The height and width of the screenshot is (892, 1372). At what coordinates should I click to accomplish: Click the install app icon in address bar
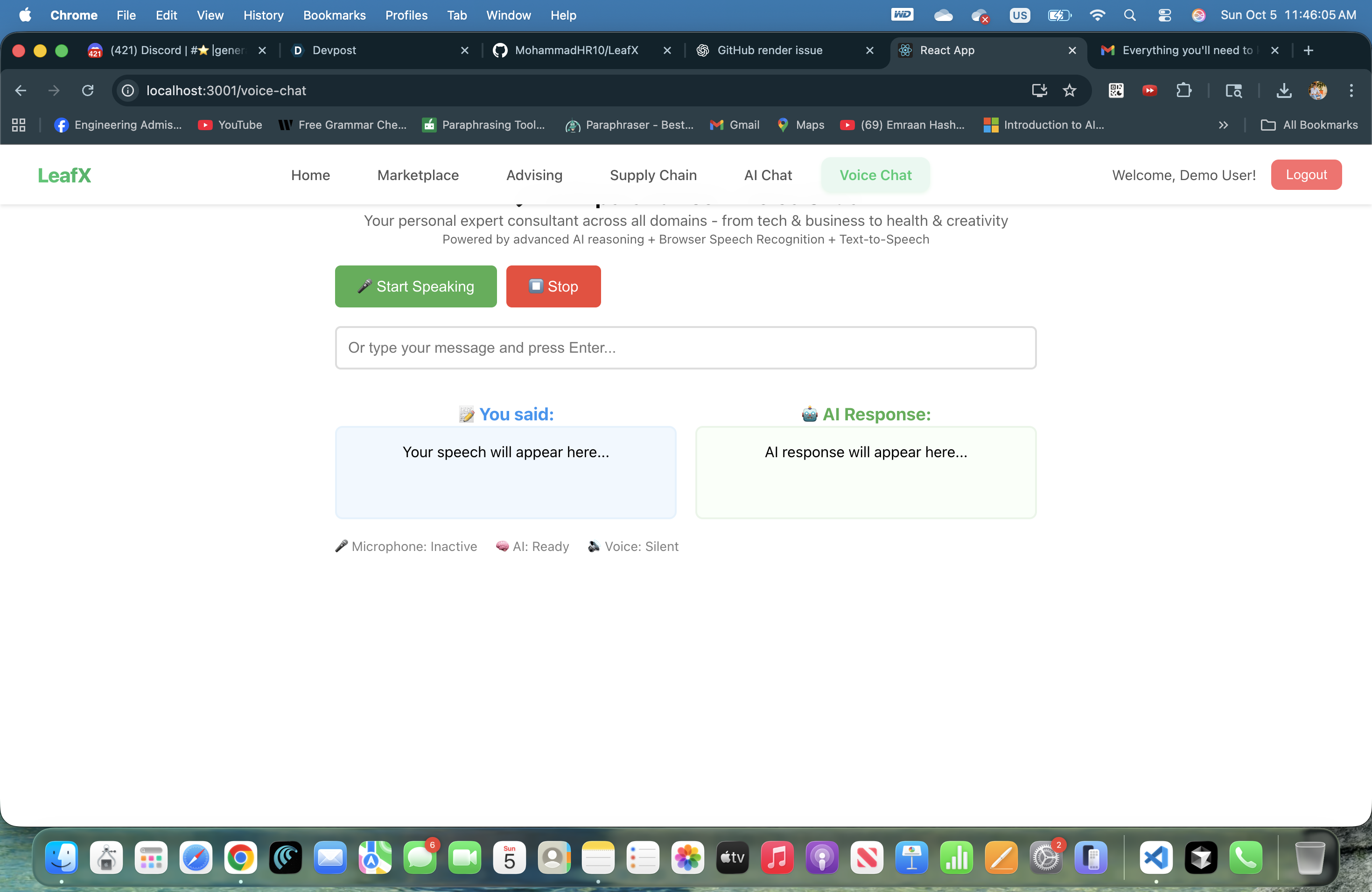pyautogui.click(x=1039, y=91)
